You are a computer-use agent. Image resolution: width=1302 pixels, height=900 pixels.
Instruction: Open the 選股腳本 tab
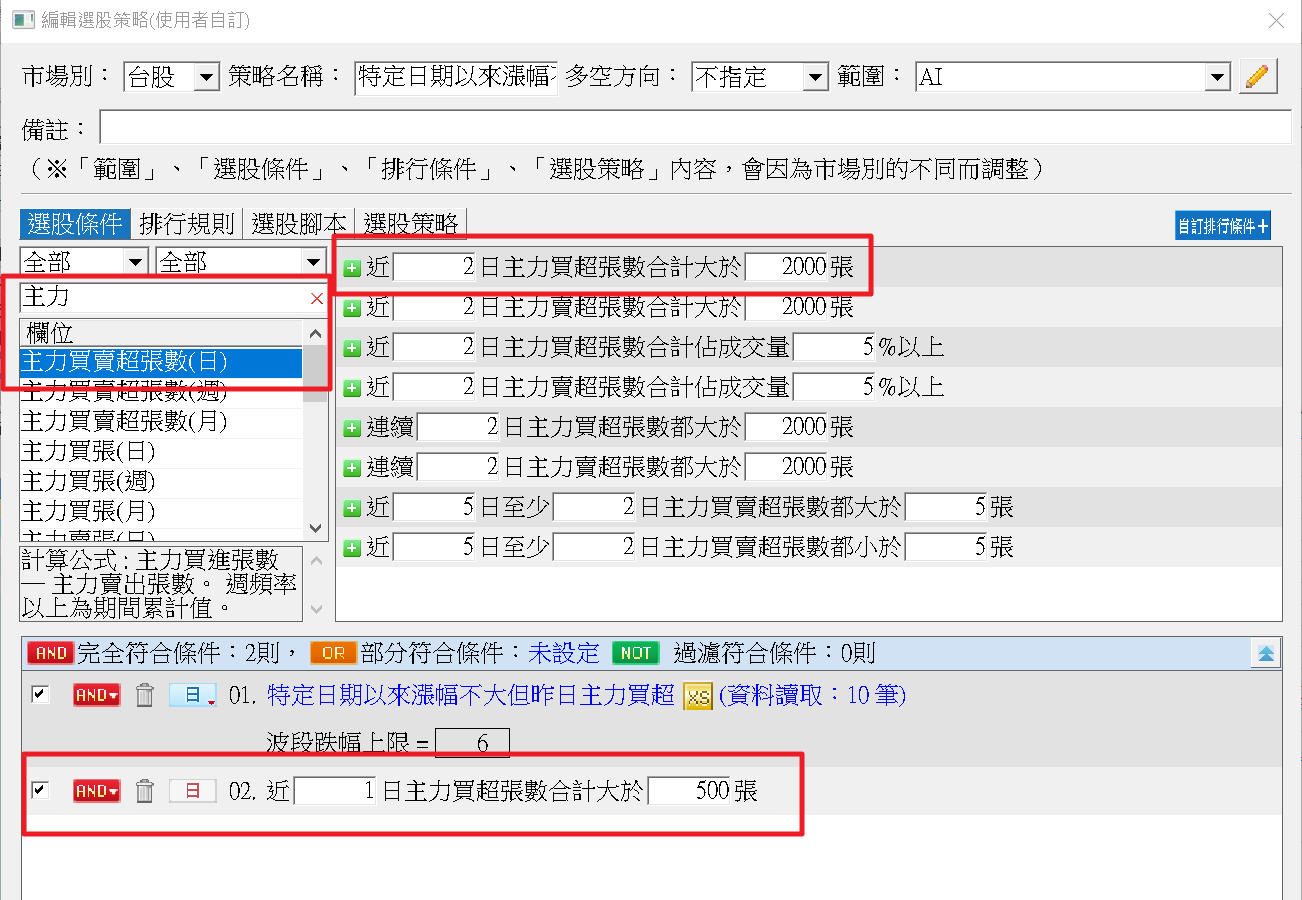(x=299, y=223)
